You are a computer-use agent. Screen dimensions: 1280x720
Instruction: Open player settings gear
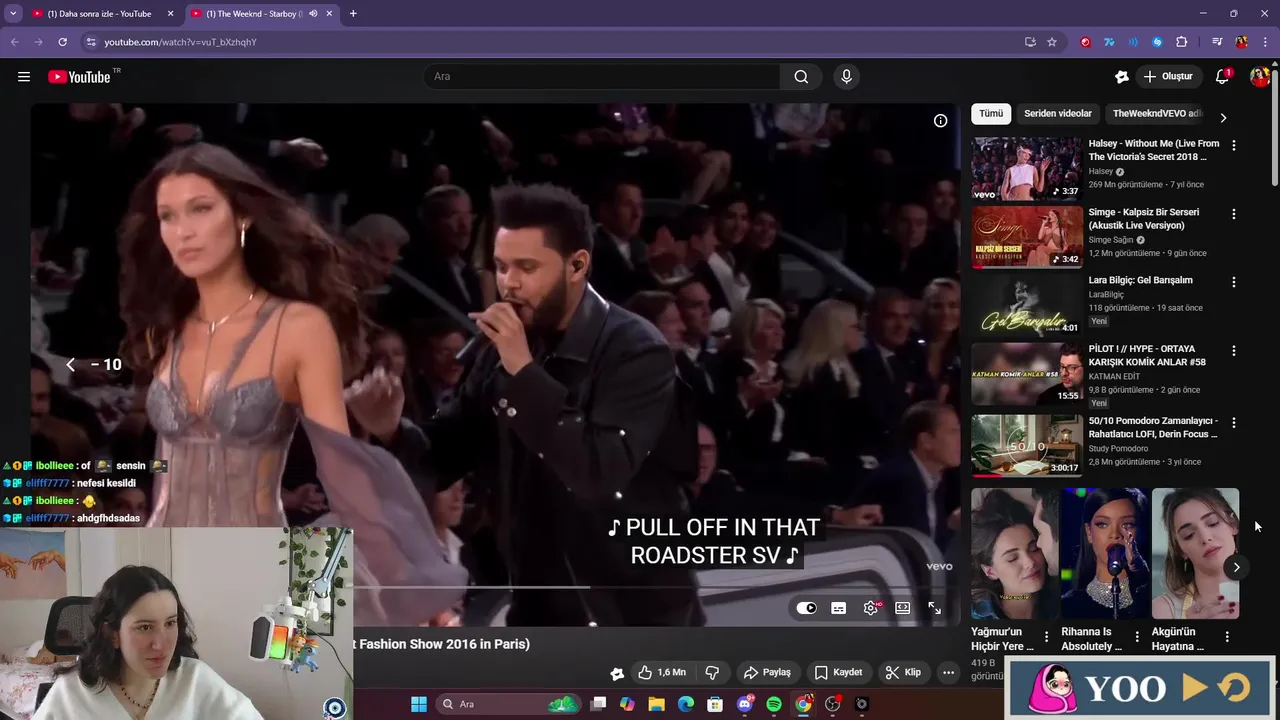pos(871,608)
